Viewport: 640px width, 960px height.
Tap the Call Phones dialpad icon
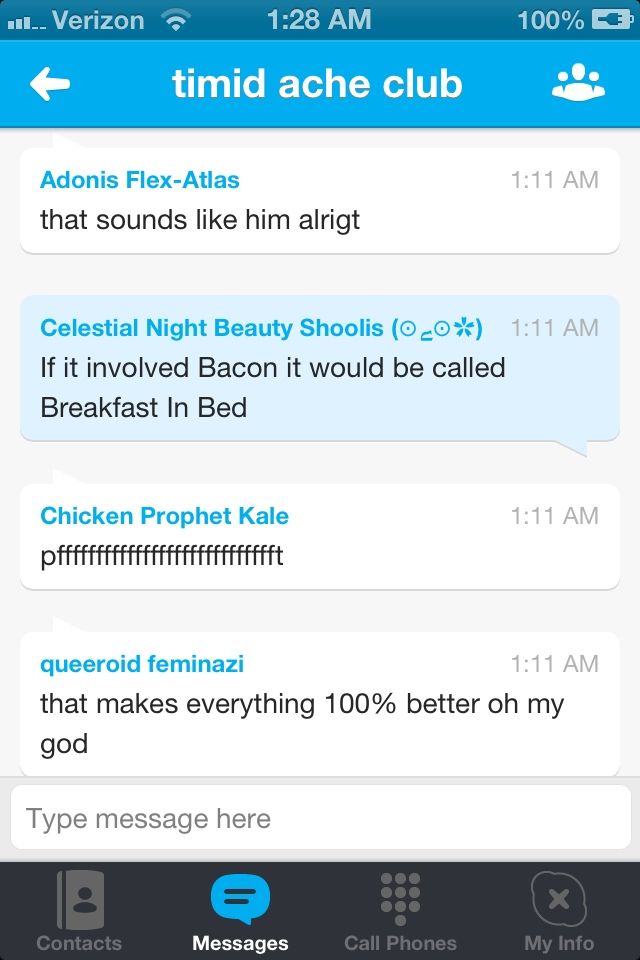point(400,896)
